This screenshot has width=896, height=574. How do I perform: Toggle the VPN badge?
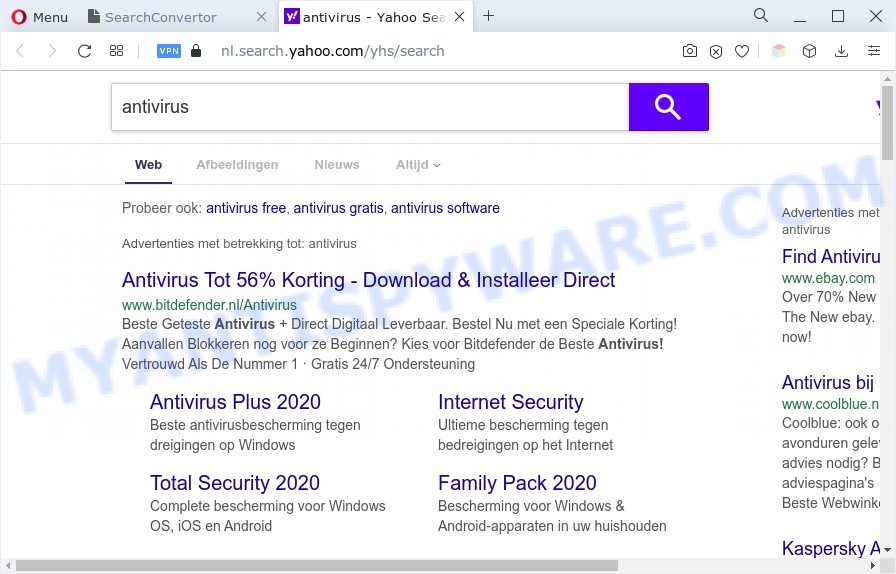(169, 51)
